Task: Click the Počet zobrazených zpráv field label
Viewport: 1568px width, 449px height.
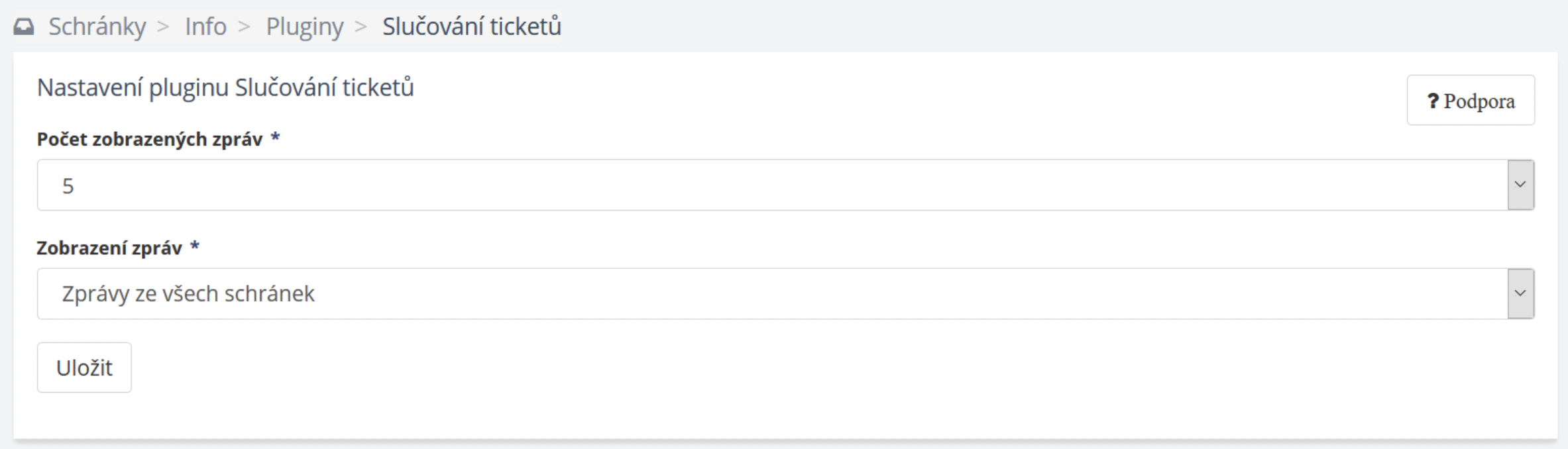Action: coord(150,139)
